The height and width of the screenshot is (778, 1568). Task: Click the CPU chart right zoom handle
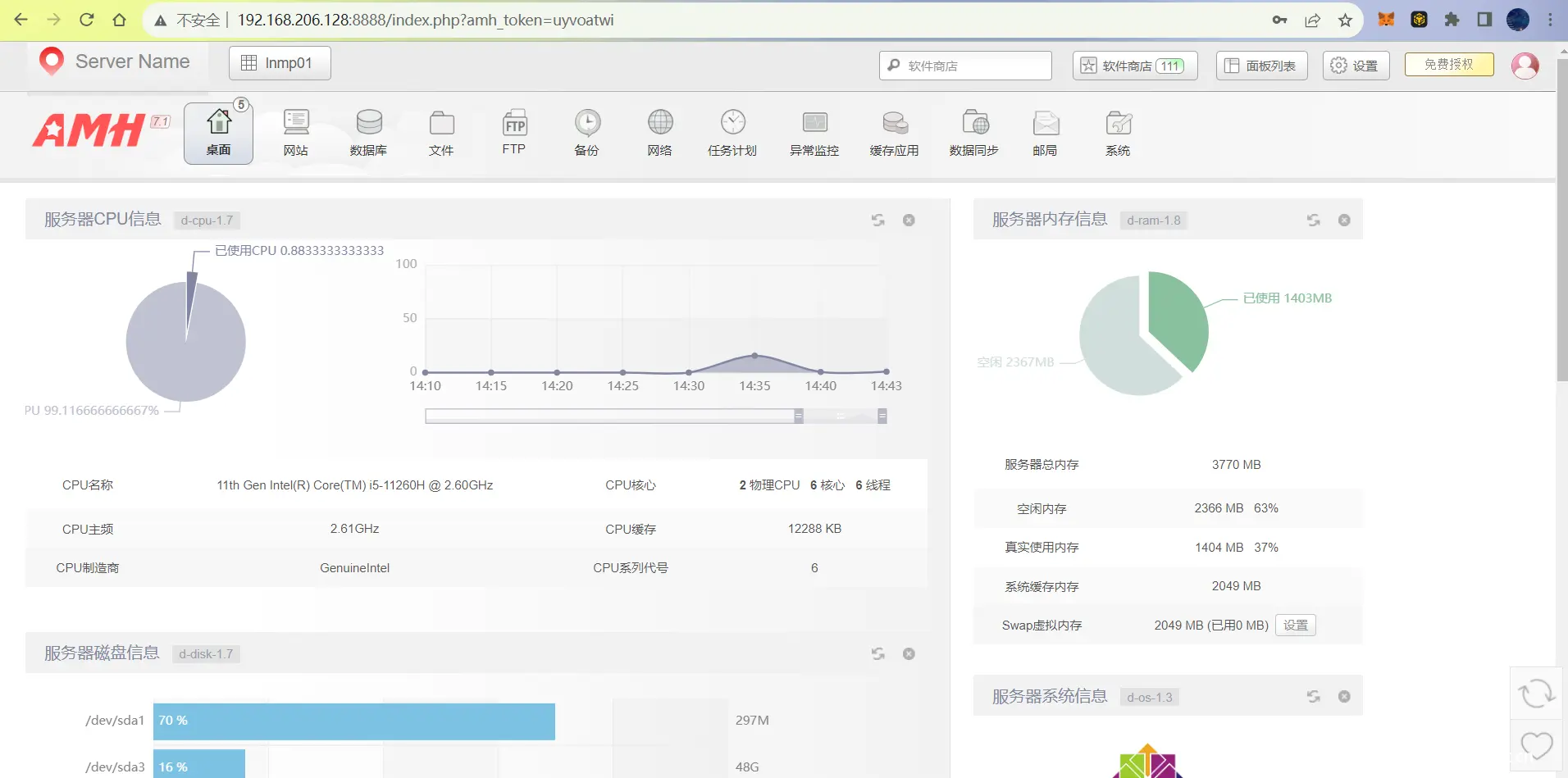pos(882,416)
